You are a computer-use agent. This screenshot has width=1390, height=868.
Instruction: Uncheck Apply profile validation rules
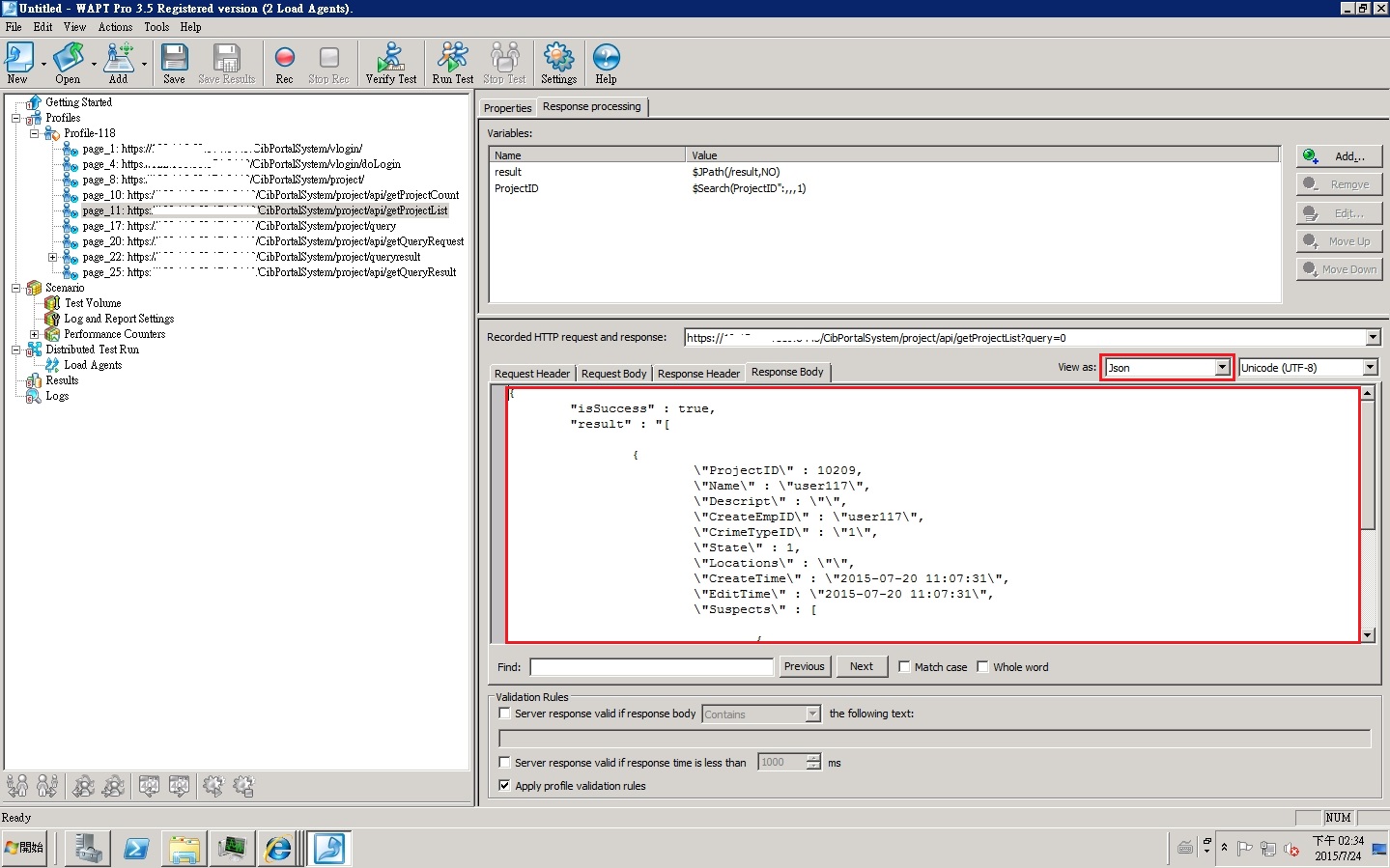[504, 785]
